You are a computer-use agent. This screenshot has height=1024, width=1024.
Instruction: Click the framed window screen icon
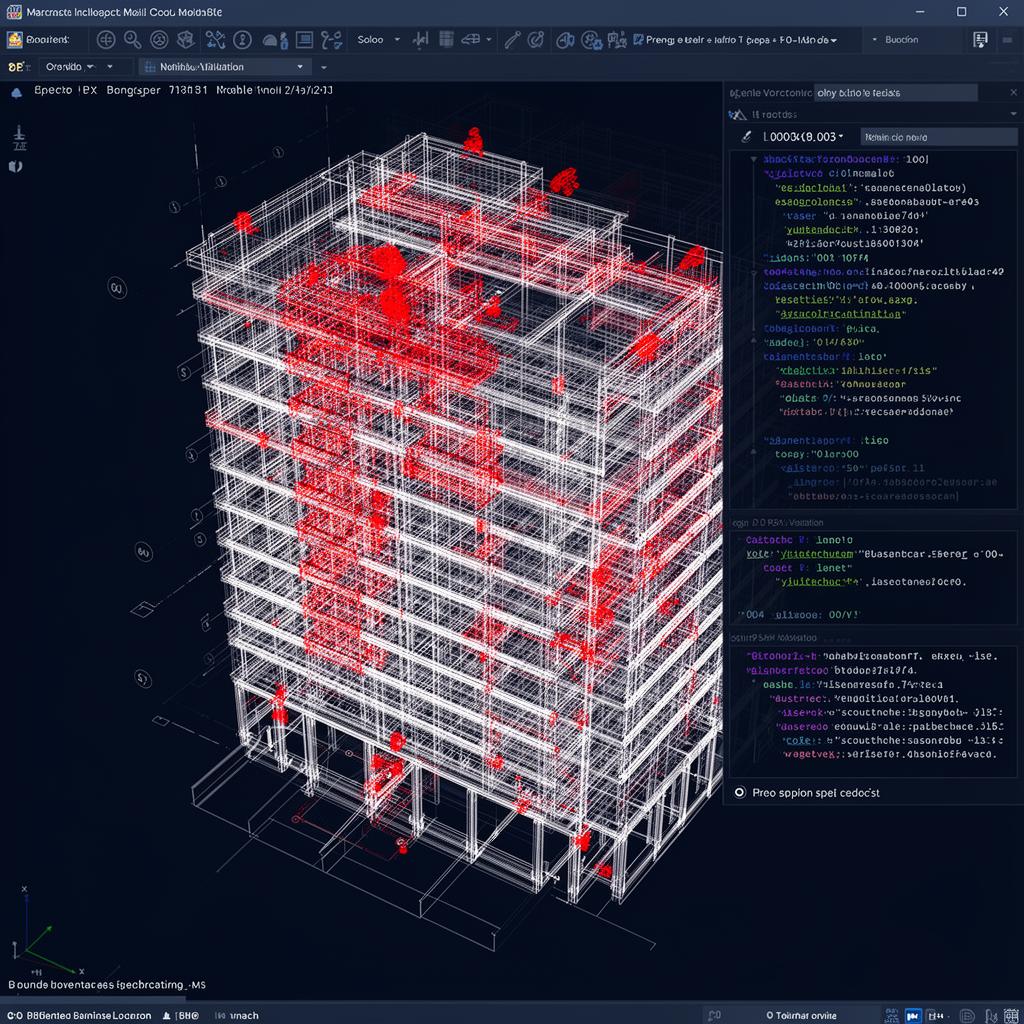point(304,40)
